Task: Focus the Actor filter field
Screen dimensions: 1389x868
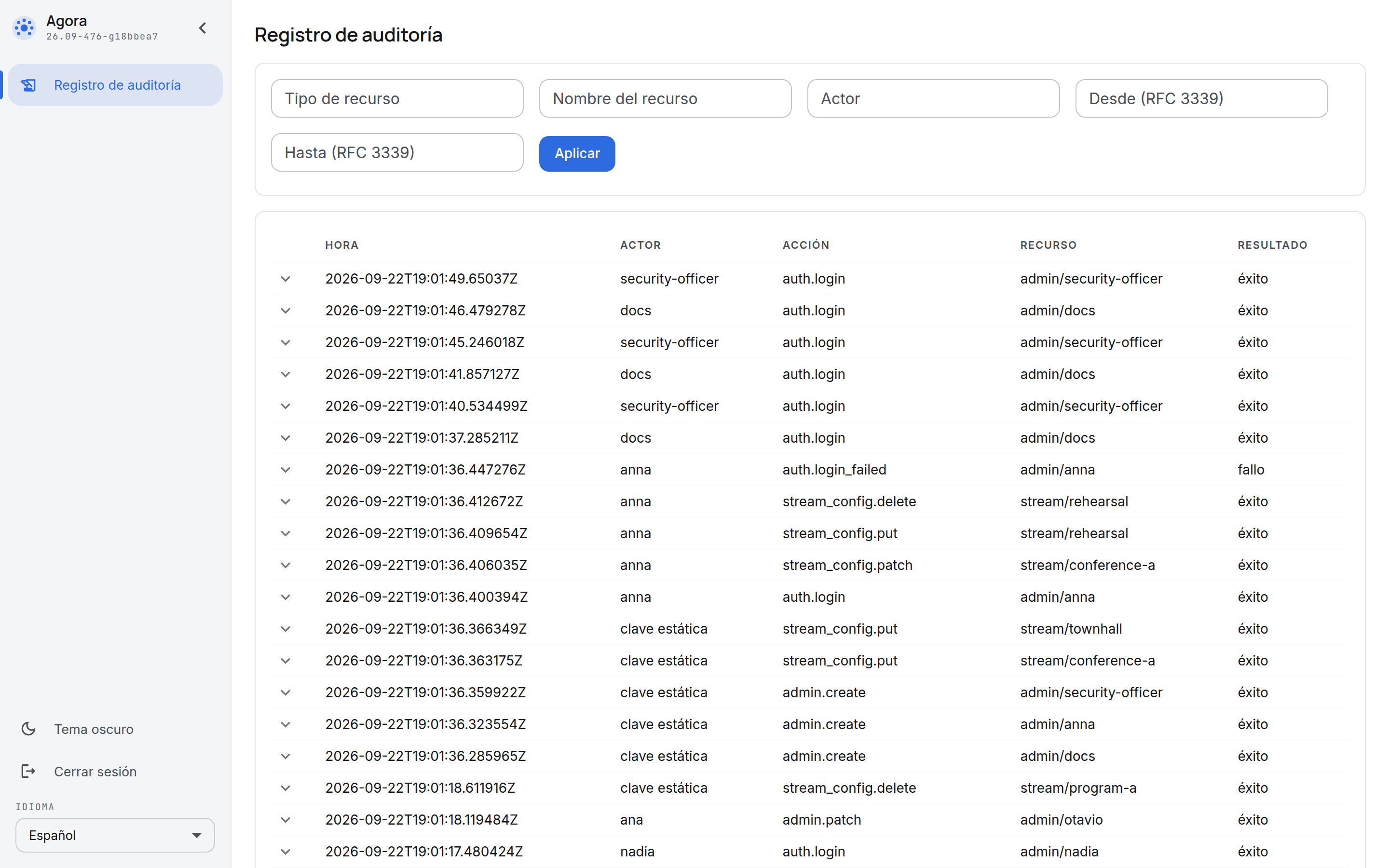Action: coord(933,99)
